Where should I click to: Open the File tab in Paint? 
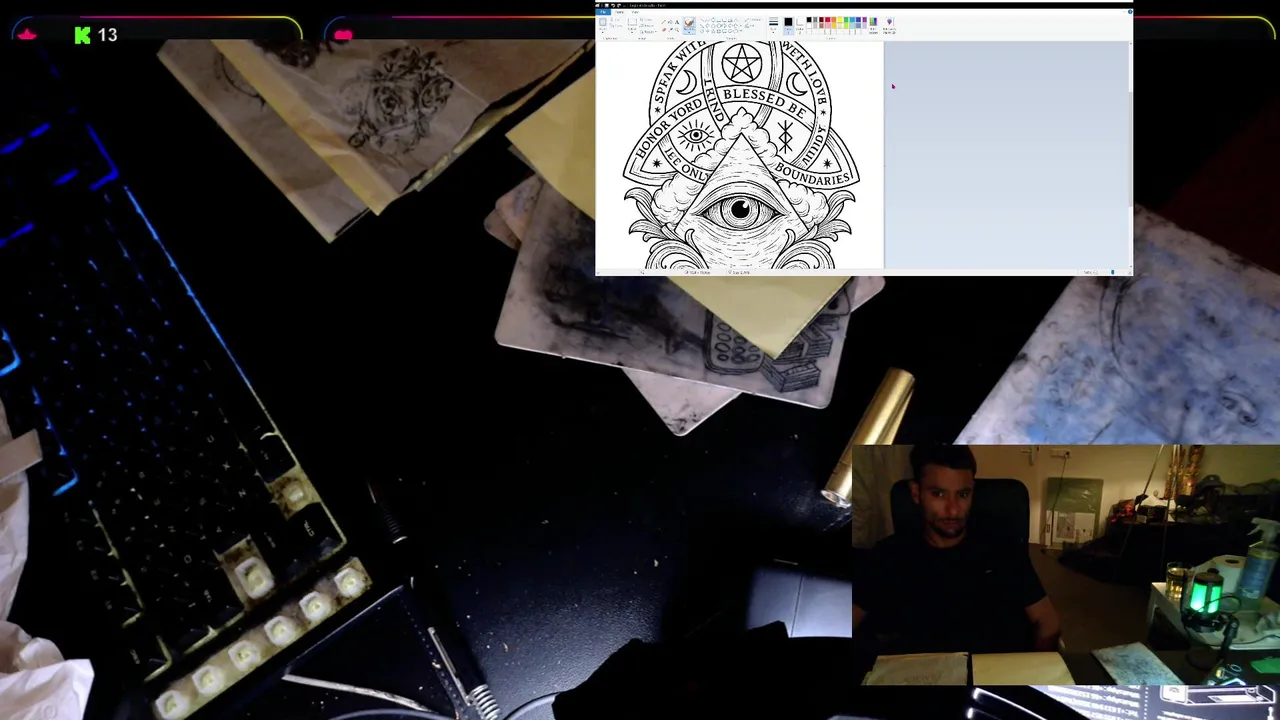(x=603, y=12)
